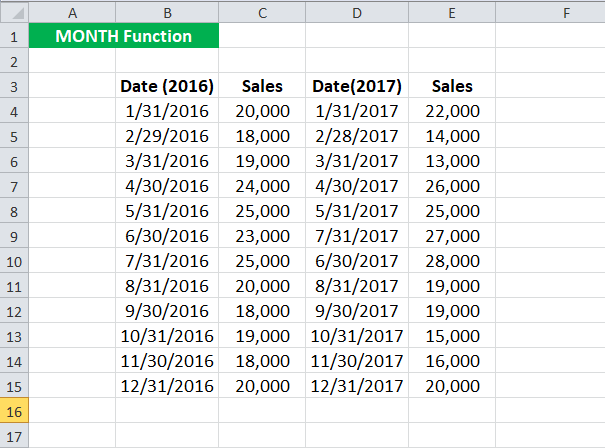Viewport: 605px width, 448px height.
Task: Click cell containing 10/31/2017
Action: point(357,336)
